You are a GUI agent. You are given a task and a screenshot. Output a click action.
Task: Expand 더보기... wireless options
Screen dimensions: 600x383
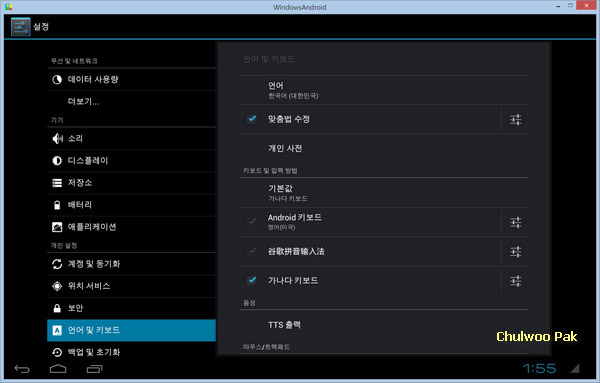(131, 101)
